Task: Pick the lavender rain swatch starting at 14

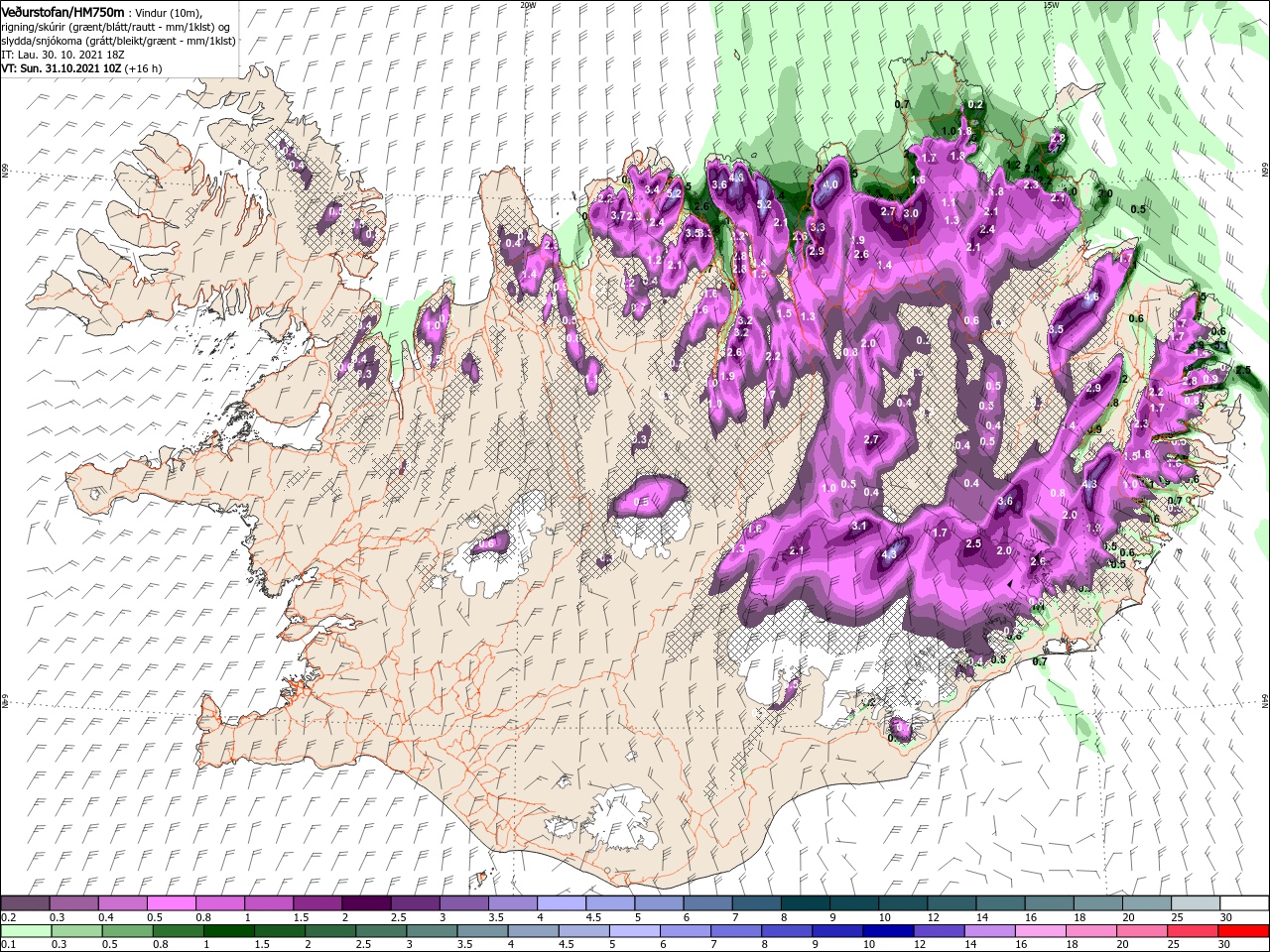Action: 987,931
